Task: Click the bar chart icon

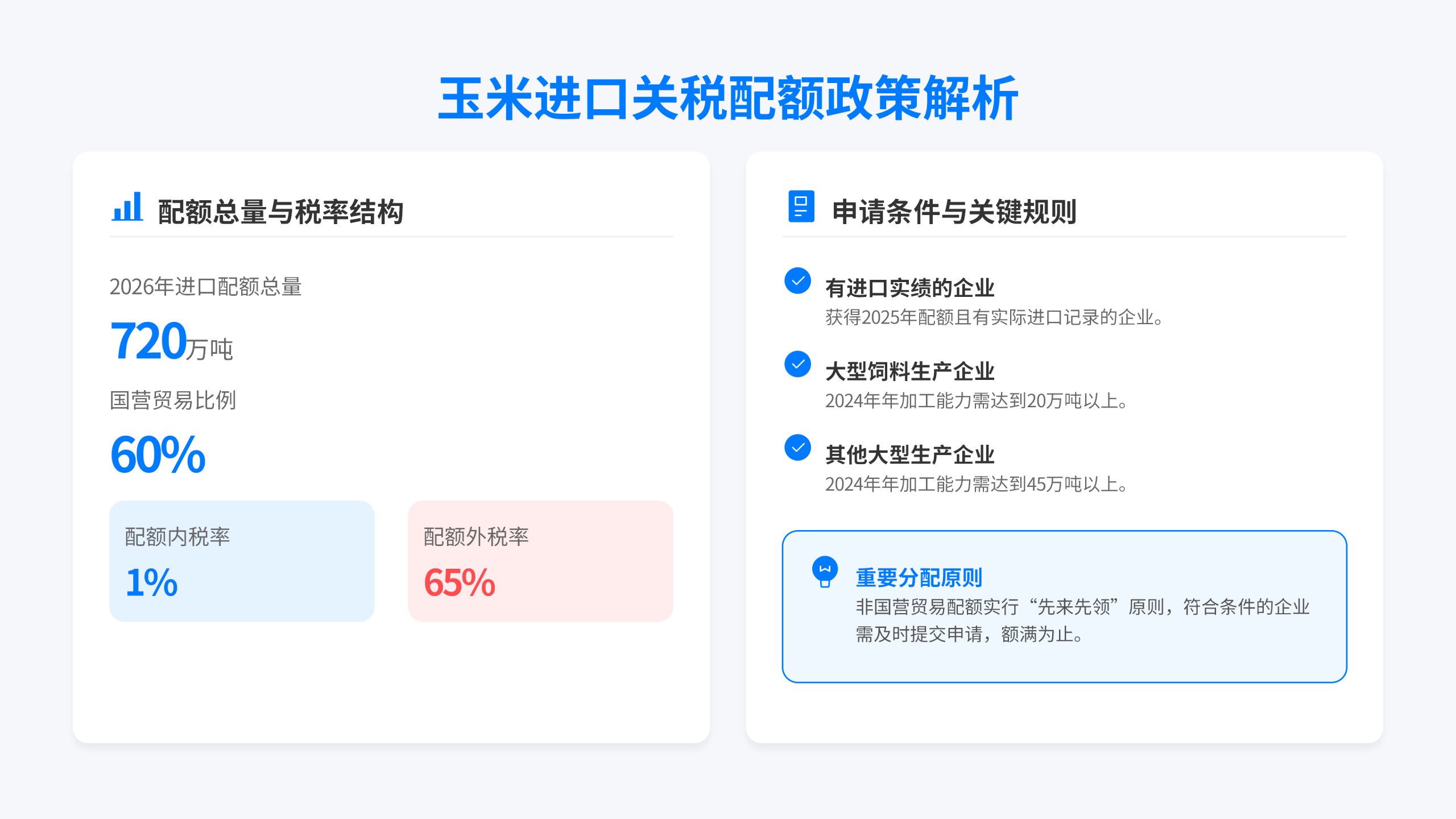Action: 127,207
